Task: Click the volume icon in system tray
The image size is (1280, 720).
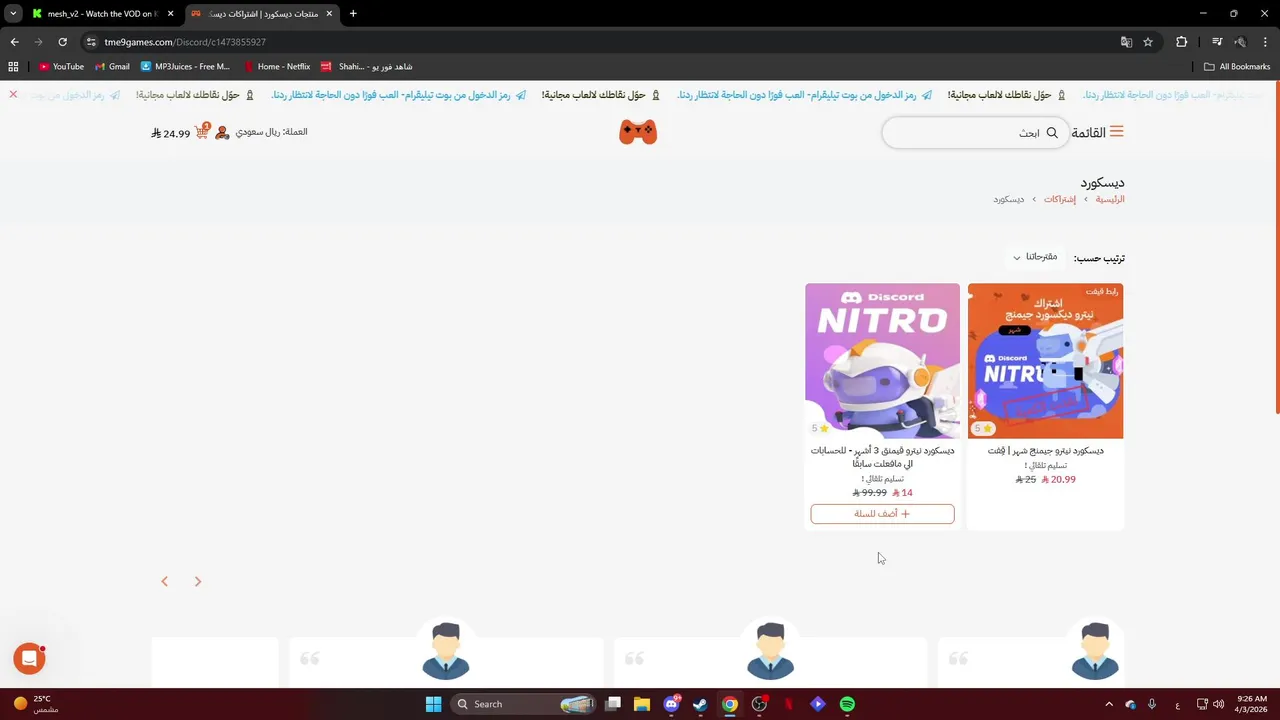Action: pyautogui.click(x=1218, y=704)
